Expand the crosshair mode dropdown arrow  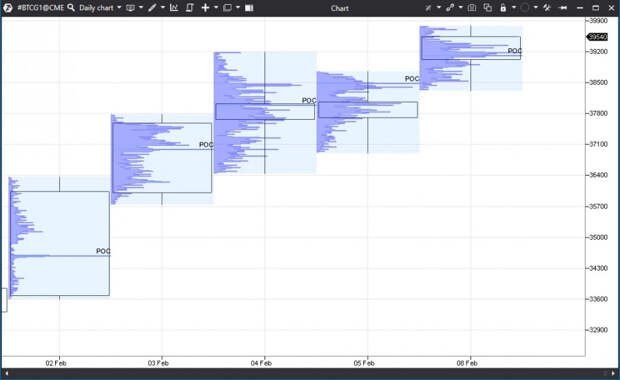[216, 8]
